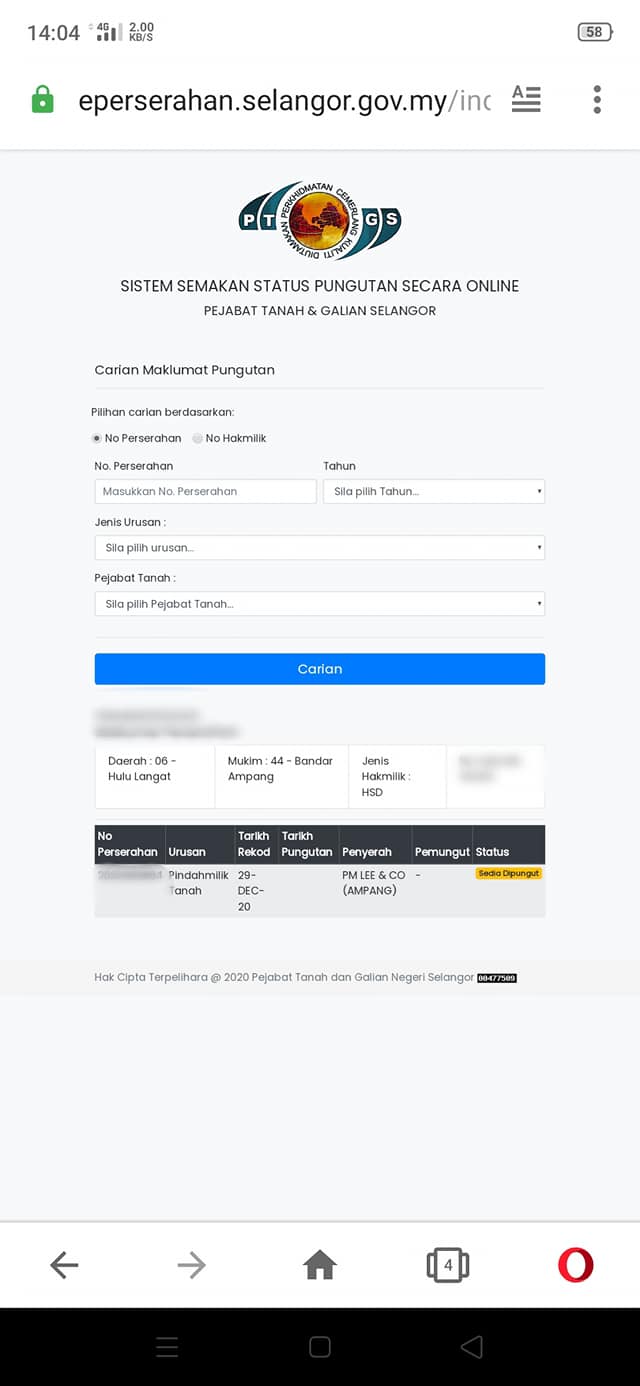
Task: Tap the browser home icon
Action: (x=320, y=1265)
